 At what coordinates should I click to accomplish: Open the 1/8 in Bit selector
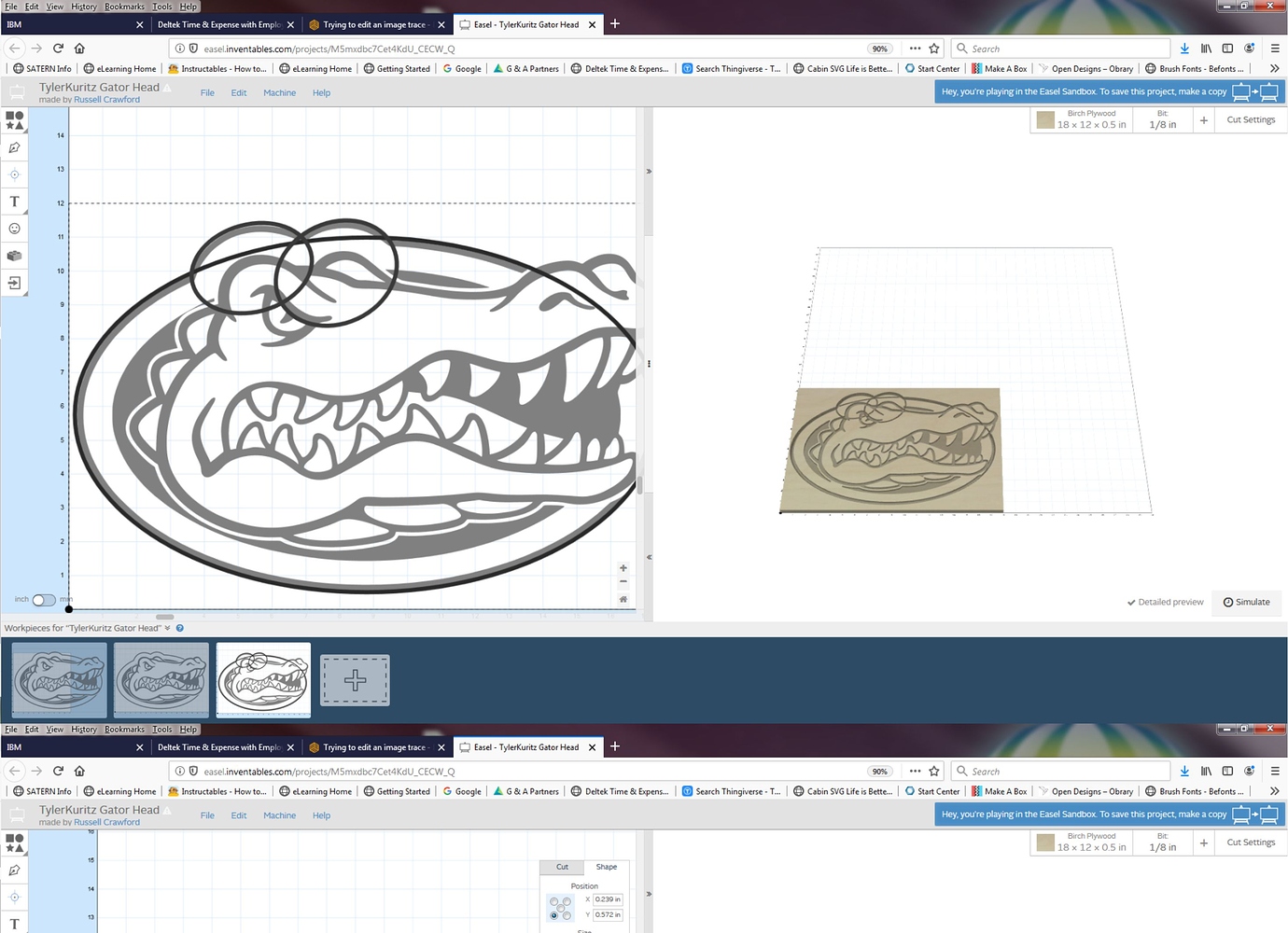pos(1163,119)
